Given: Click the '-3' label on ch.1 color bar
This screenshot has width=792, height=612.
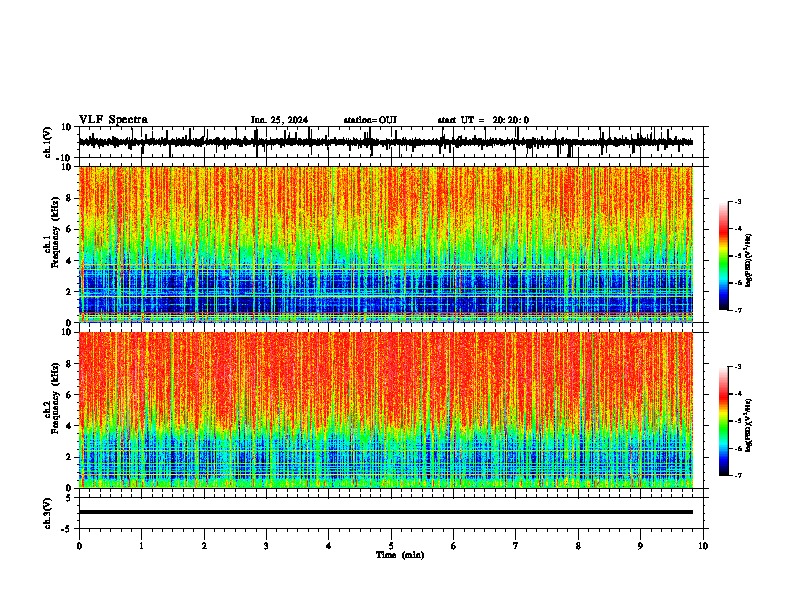Looking at the screenshot, I should tap(737, 201).
